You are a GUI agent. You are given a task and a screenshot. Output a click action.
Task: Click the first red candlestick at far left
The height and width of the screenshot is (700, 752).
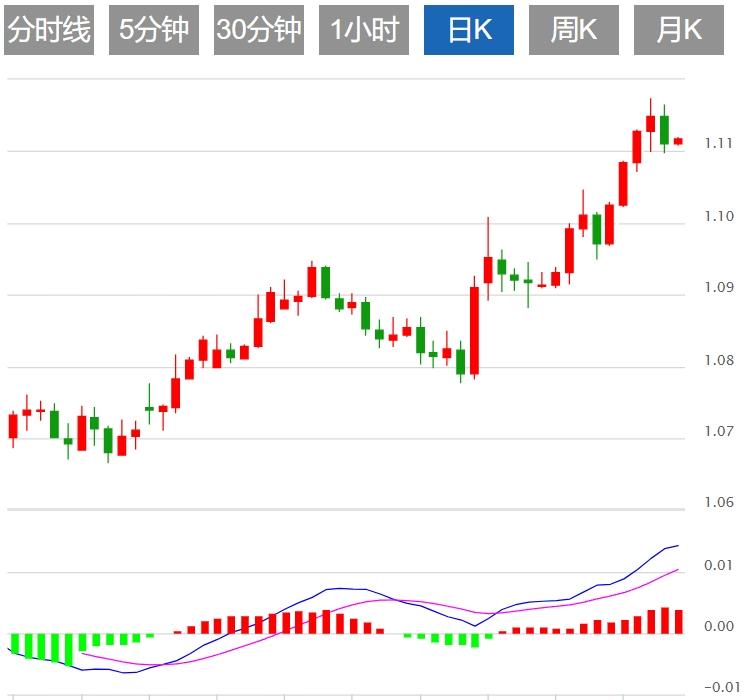[13, 426]
